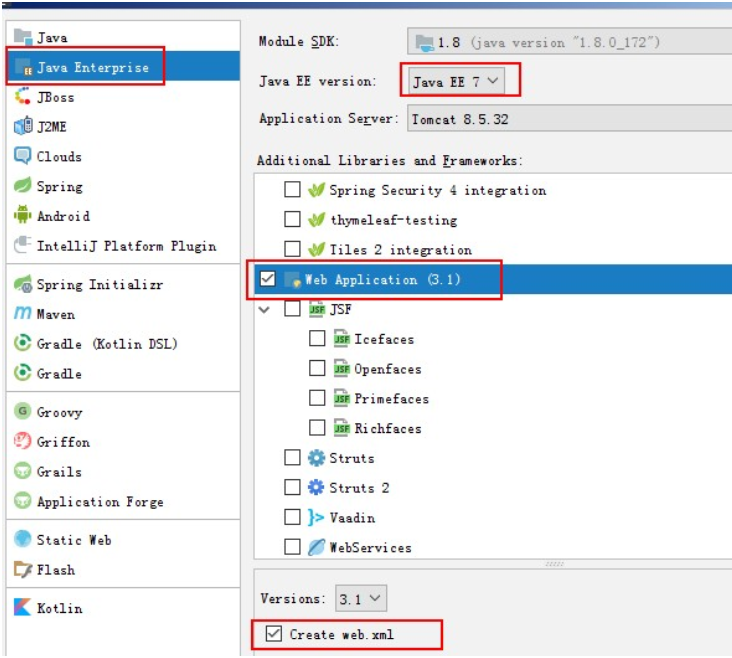Click the Kotlin logo icon
732x658 pixels.
[23, 608]
